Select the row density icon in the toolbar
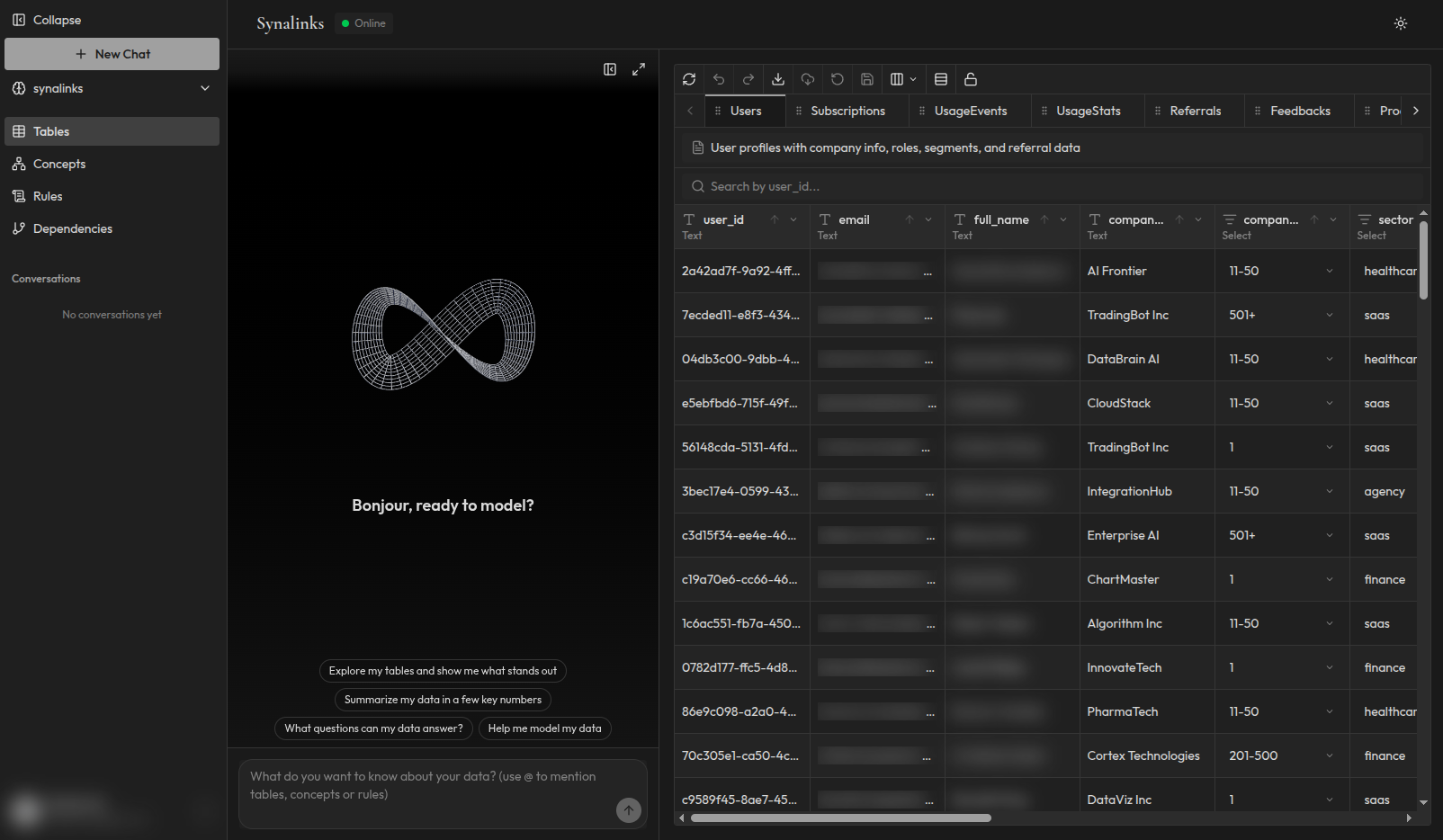The height and width of the screenshot is (840, 1443). click(940, 79)
